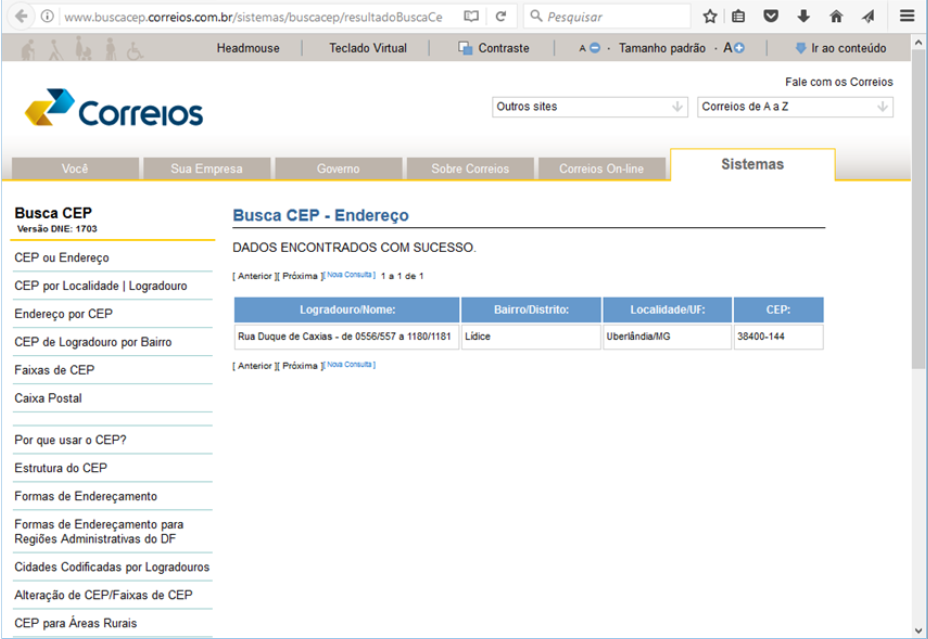This screenshot has height=639, width=928.
Task: Open the Firefox hamburger menu
Action: 907,16
